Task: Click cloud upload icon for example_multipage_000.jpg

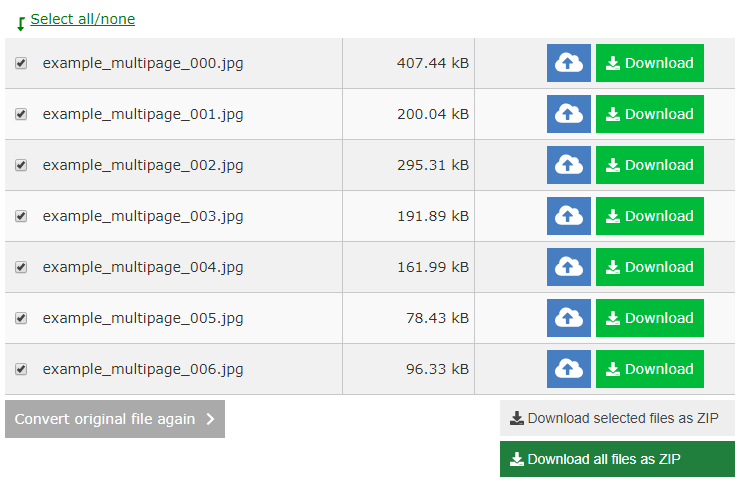Action: [x=569, y=63]
